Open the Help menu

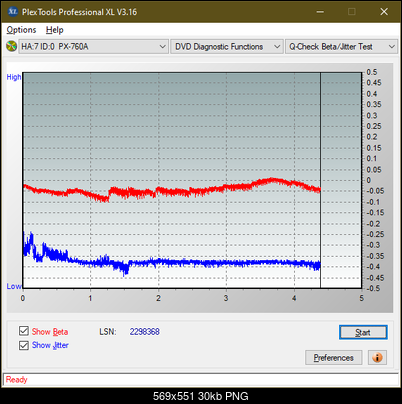coord(55,30)
